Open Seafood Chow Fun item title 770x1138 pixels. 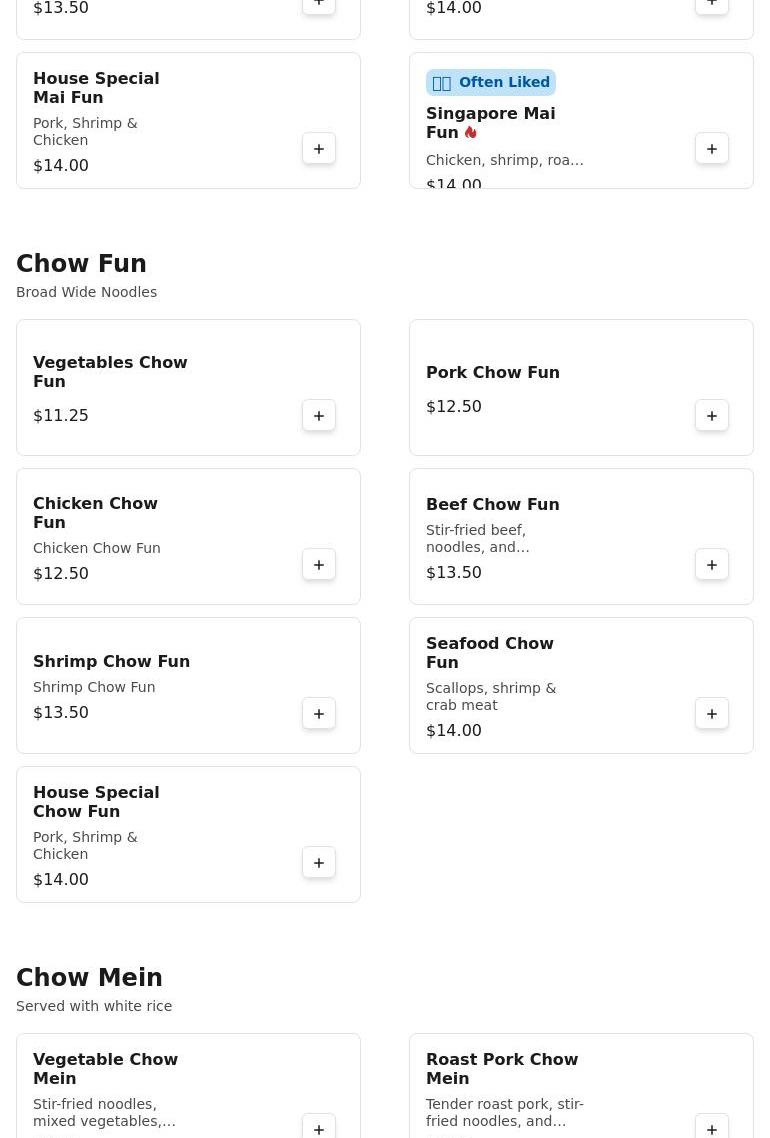tap(489, 653)
